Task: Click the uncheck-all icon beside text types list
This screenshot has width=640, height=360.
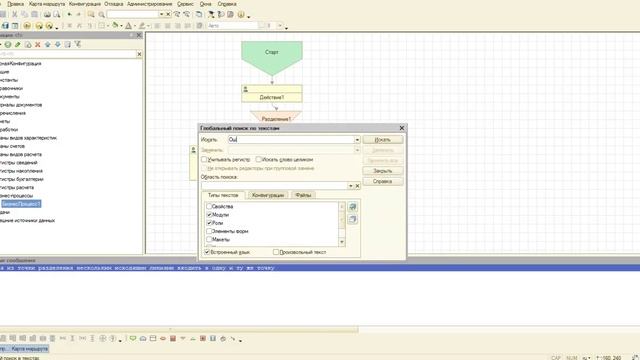Action: tap(353, 220)
